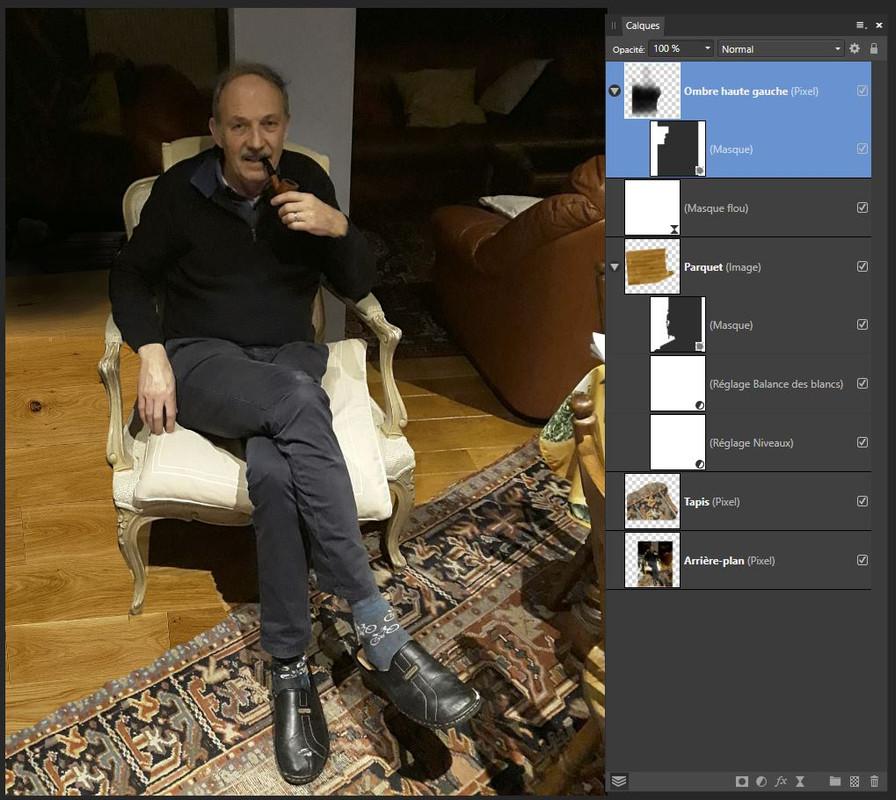Switch to the Calques tab
This screenshot has width=896, height=800.
click(642, 26)
